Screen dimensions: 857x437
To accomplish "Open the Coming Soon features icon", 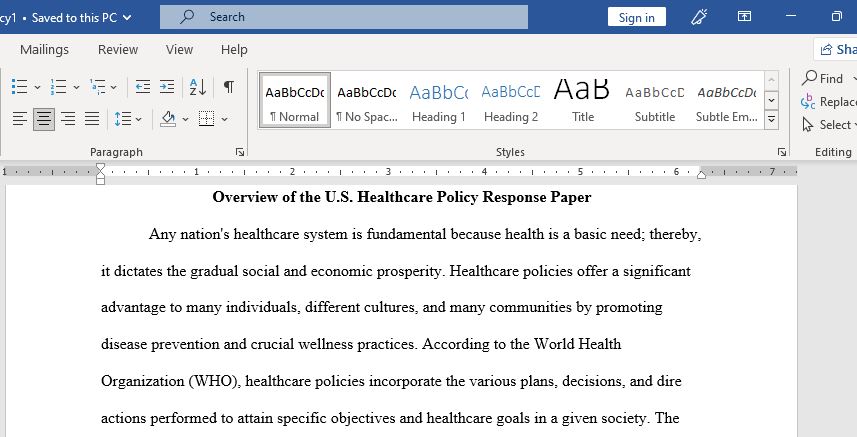I will coord(699,17).
